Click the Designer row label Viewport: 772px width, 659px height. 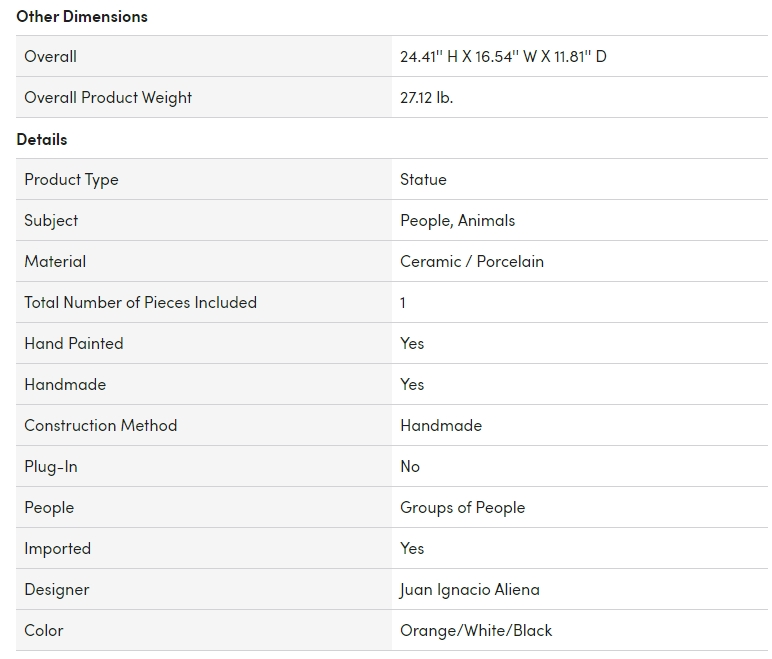(x=56, y=590)
